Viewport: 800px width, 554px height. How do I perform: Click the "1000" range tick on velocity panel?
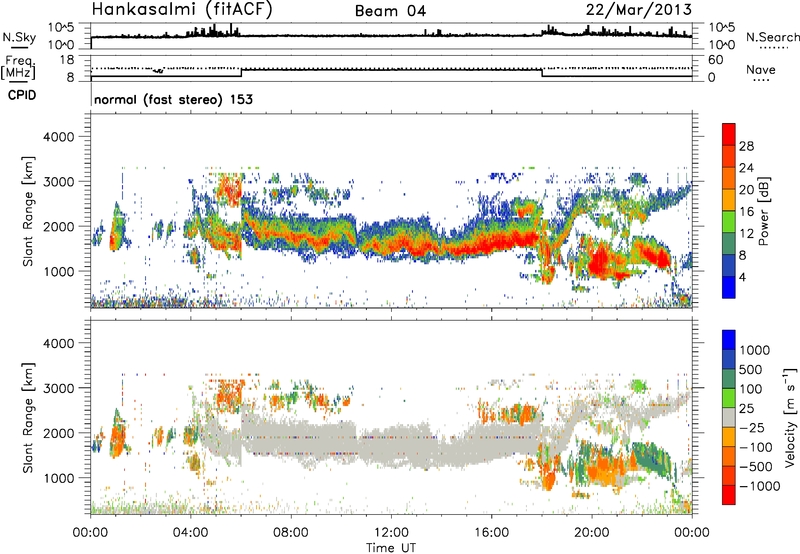59,478
